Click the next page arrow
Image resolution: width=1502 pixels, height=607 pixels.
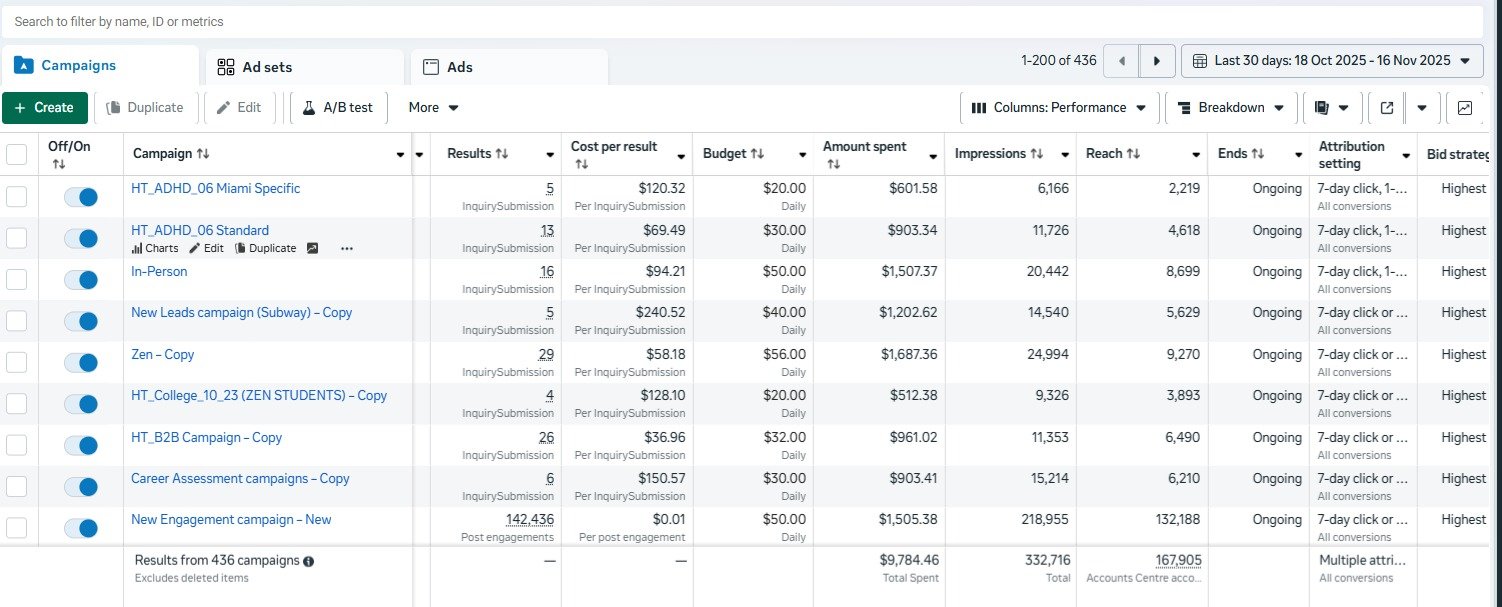coord(1157,61)
